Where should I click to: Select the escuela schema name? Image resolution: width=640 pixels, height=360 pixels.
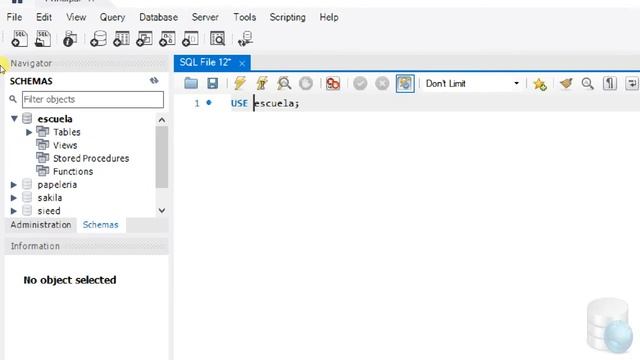55,119
